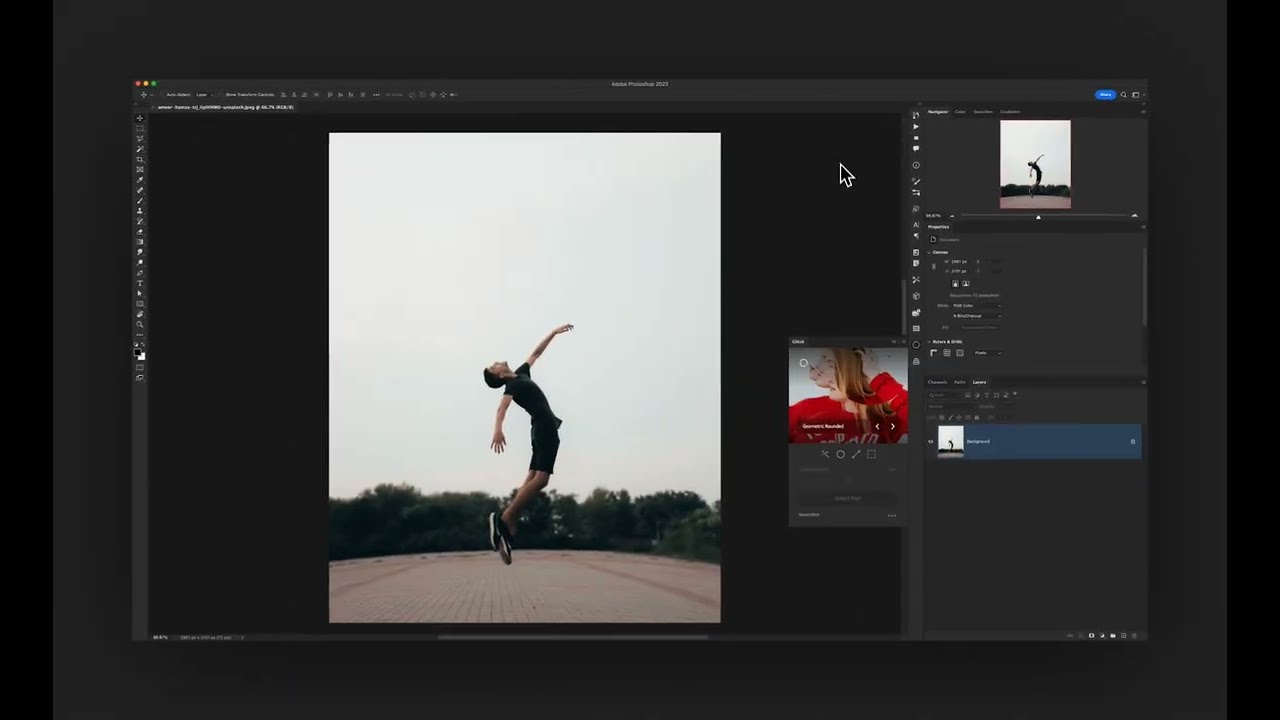Select the Brush tool

139,200
